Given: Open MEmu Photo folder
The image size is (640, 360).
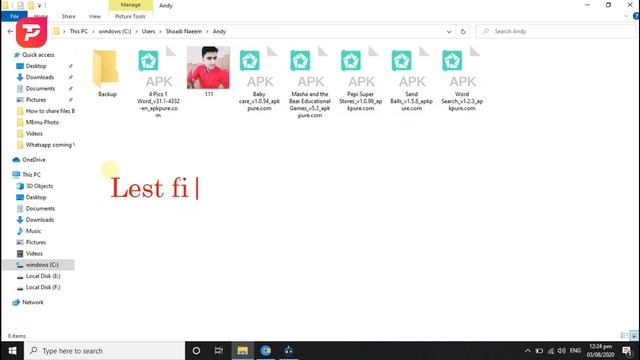Looking at the screenshot, I should (x=42, y=122).
